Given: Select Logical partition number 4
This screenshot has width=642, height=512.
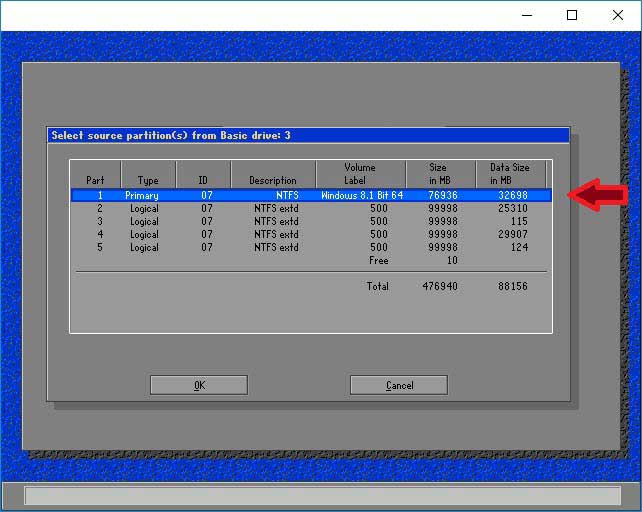Looking at the screenshot, I should coord(310,234).
